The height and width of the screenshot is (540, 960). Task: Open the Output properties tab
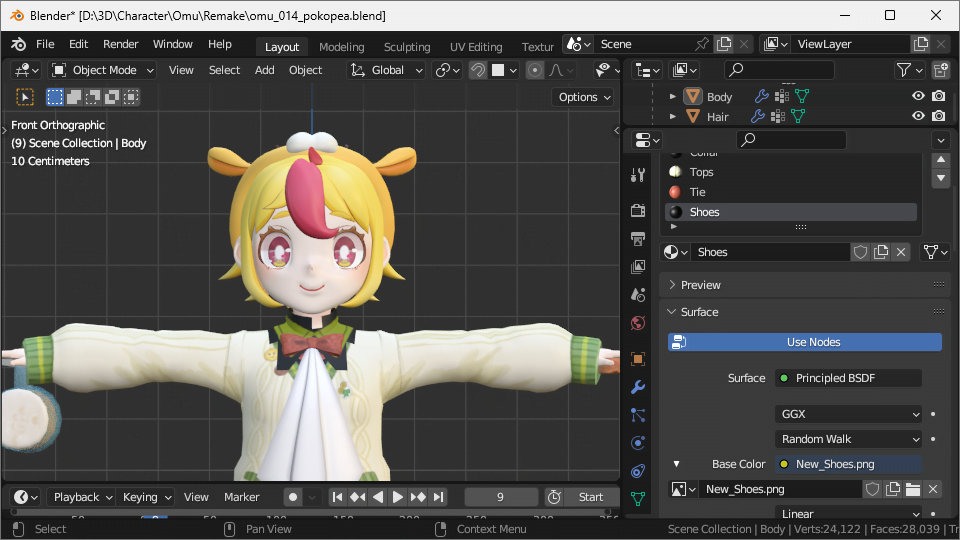(x=638, y=239)
